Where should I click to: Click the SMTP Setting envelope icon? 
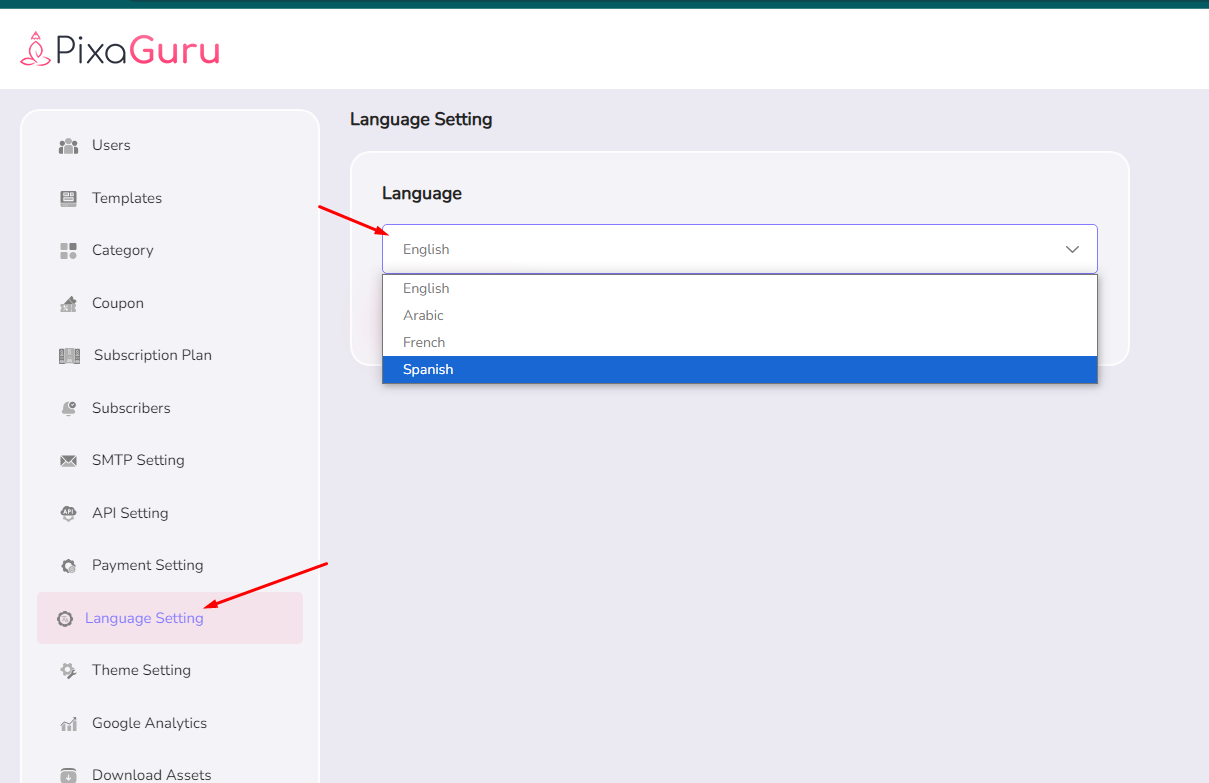coord(68,461)
